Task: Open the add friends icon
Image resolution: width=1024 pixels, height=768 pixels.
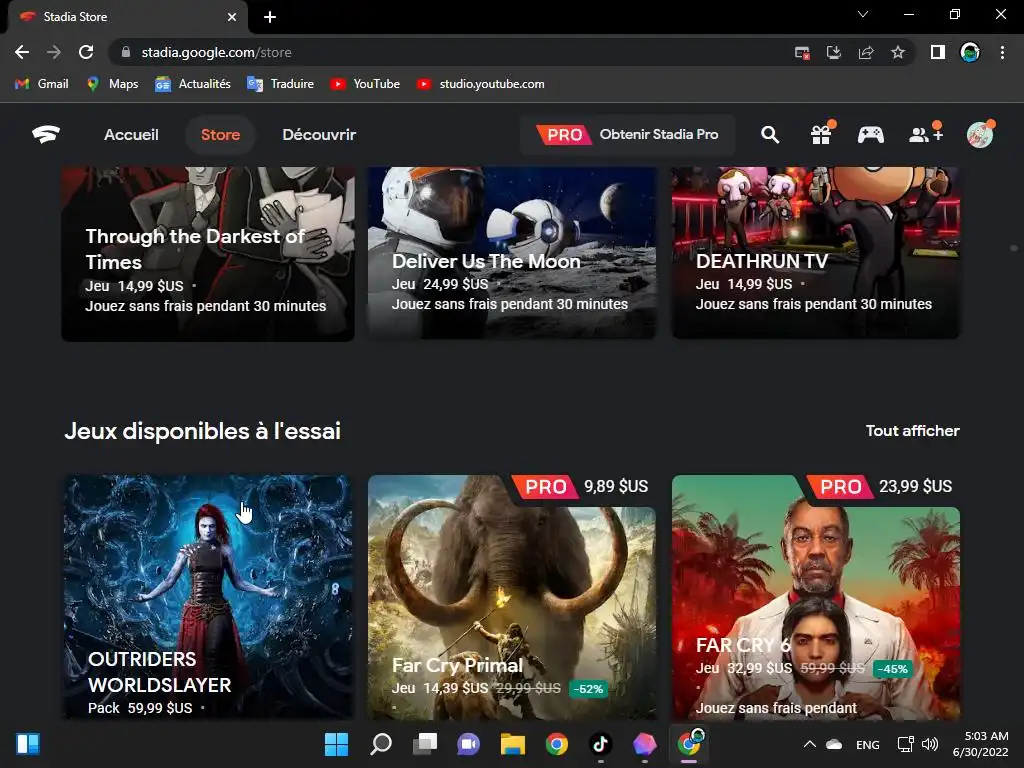Action: pos(925,135)
